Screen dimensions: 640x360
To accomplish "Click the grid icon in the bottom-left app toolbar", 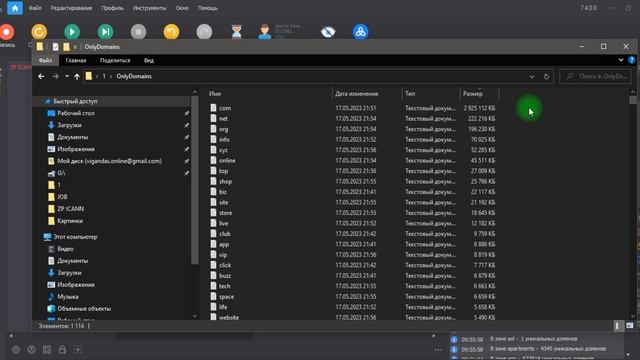I will tap(47, 349).
